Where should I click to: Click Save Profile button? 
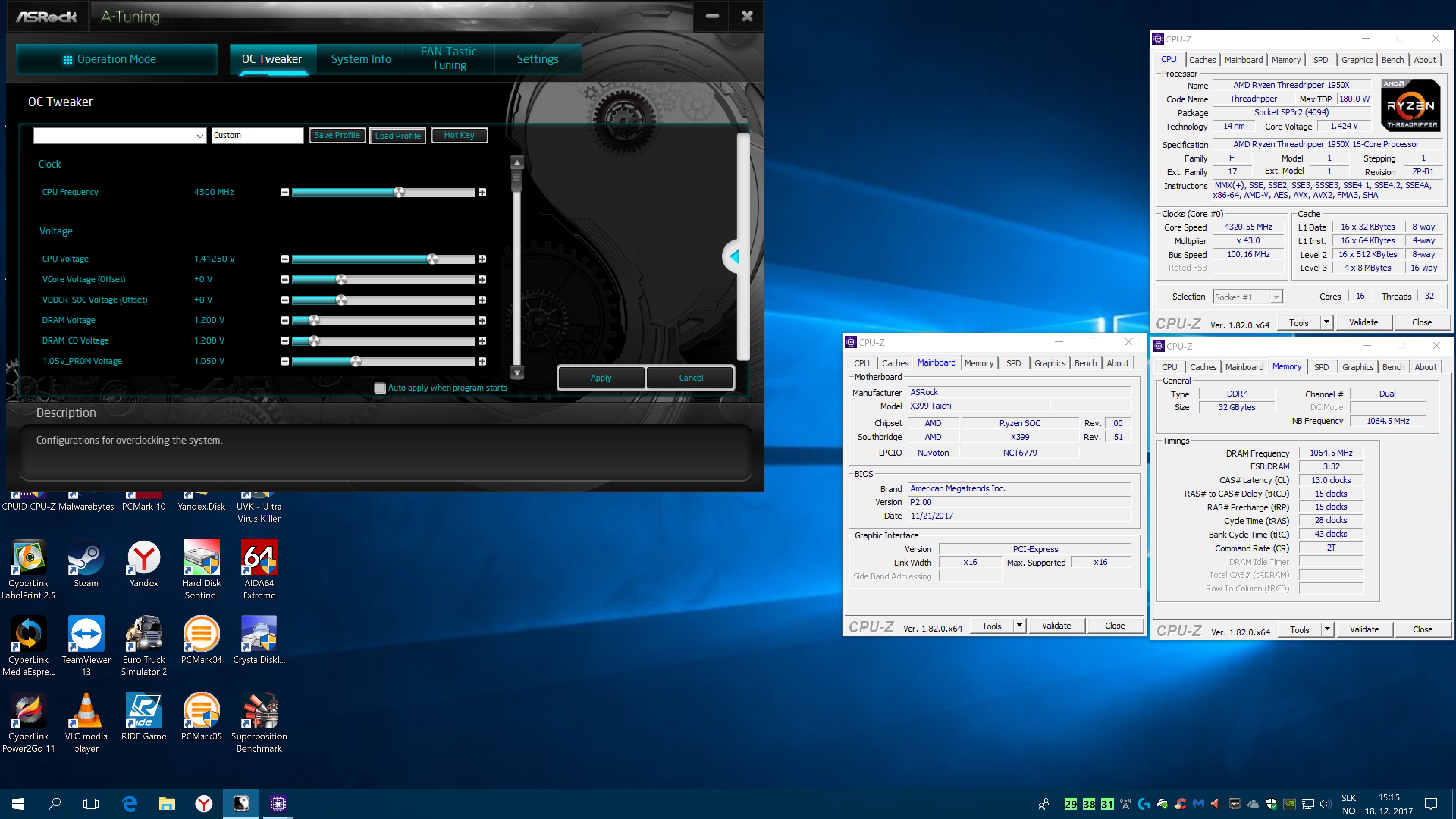(x=337, y=136)
